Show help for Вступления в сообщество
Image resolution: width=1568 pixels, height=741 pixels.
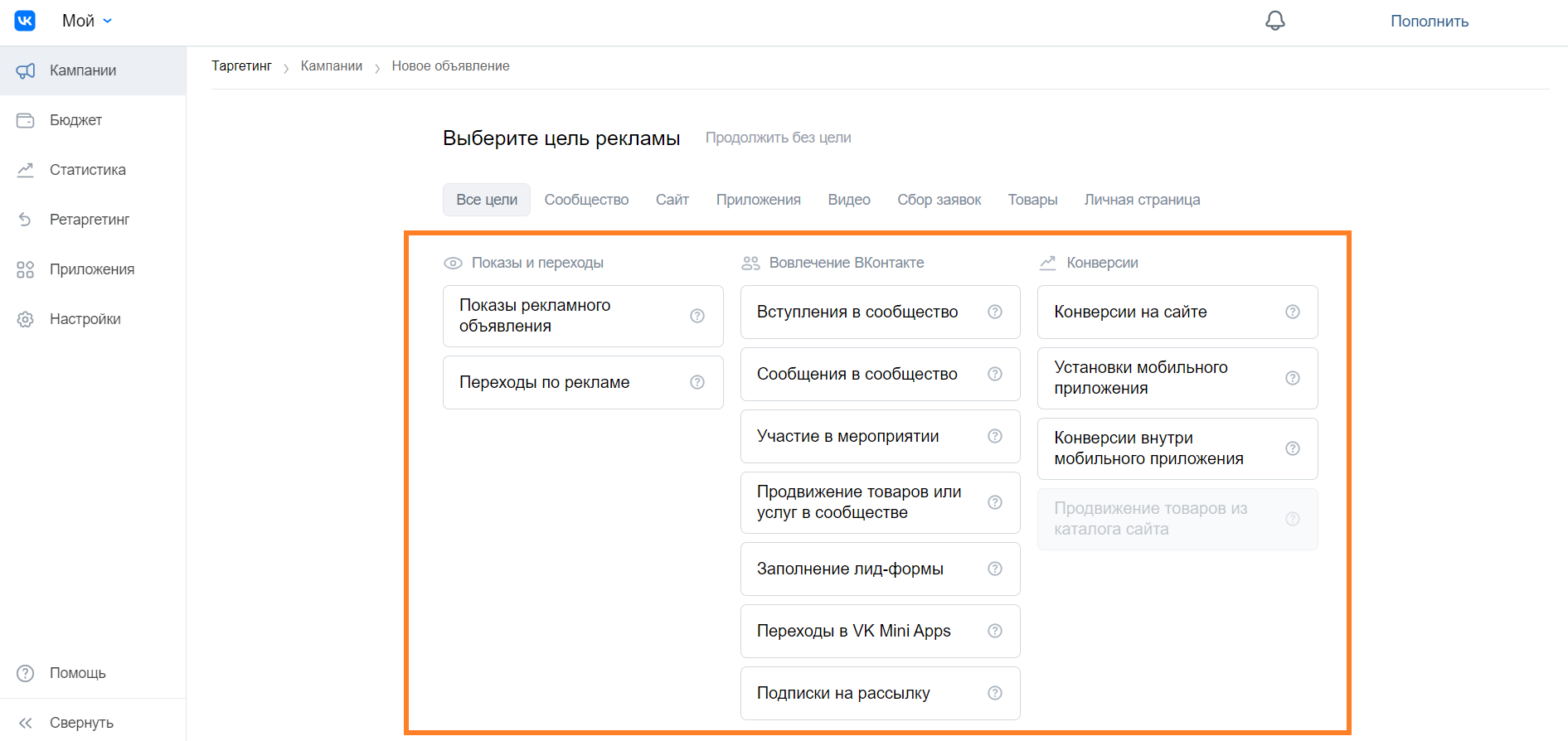(x=995, y=312)
